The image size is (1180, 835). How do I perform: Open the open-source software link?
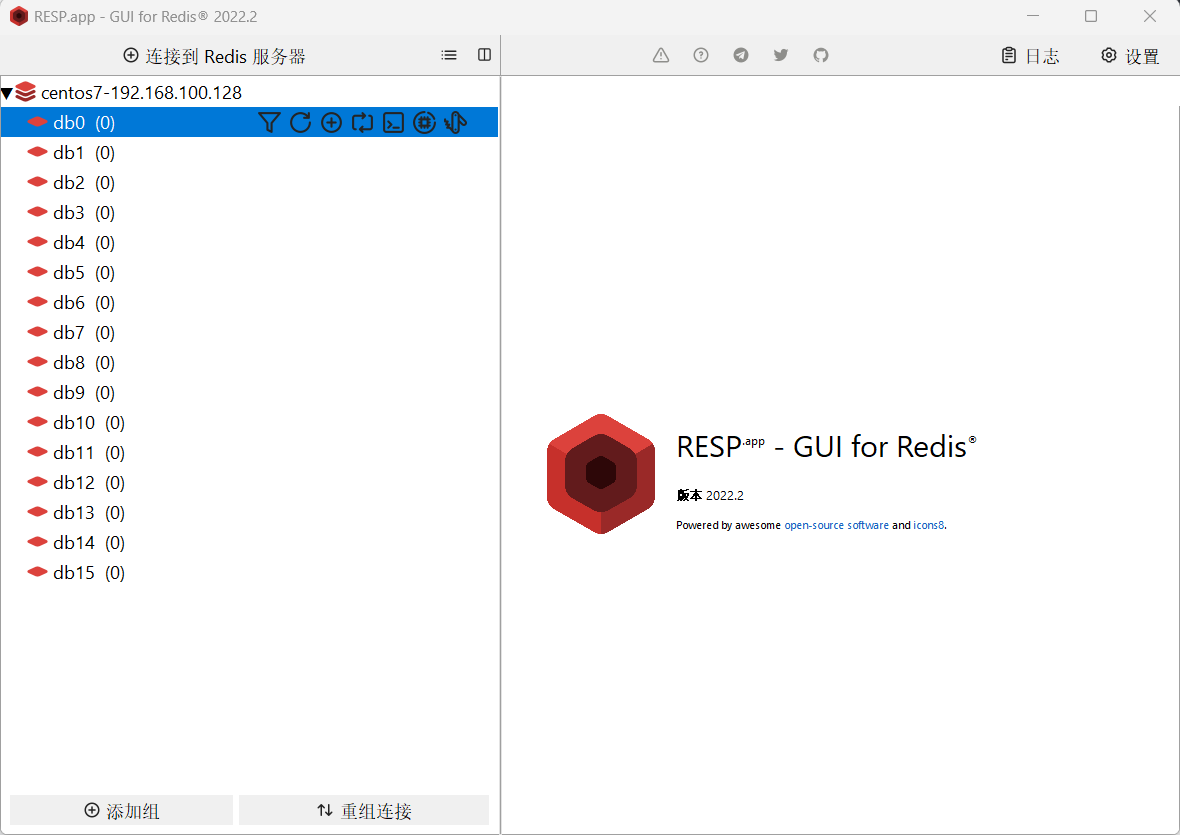coord(836,525)
